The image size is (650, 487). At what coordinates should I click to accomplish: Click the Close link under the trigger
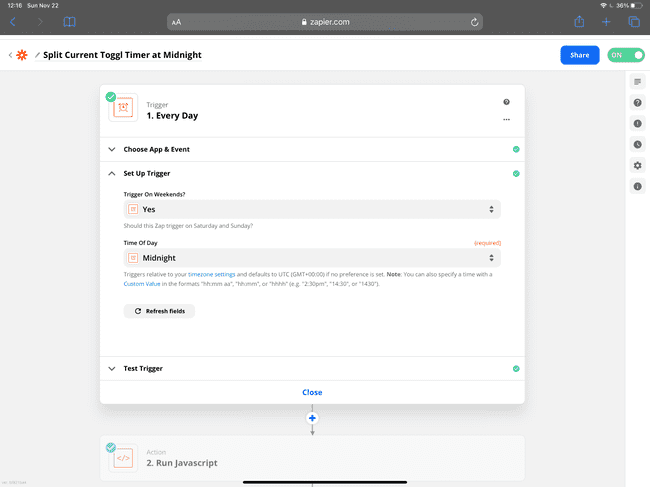click(312, 392)
